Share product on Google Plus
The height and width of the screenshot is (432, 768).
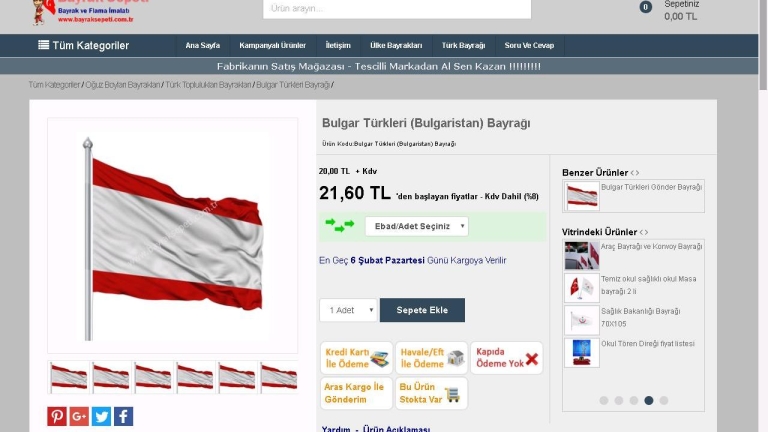79,416
